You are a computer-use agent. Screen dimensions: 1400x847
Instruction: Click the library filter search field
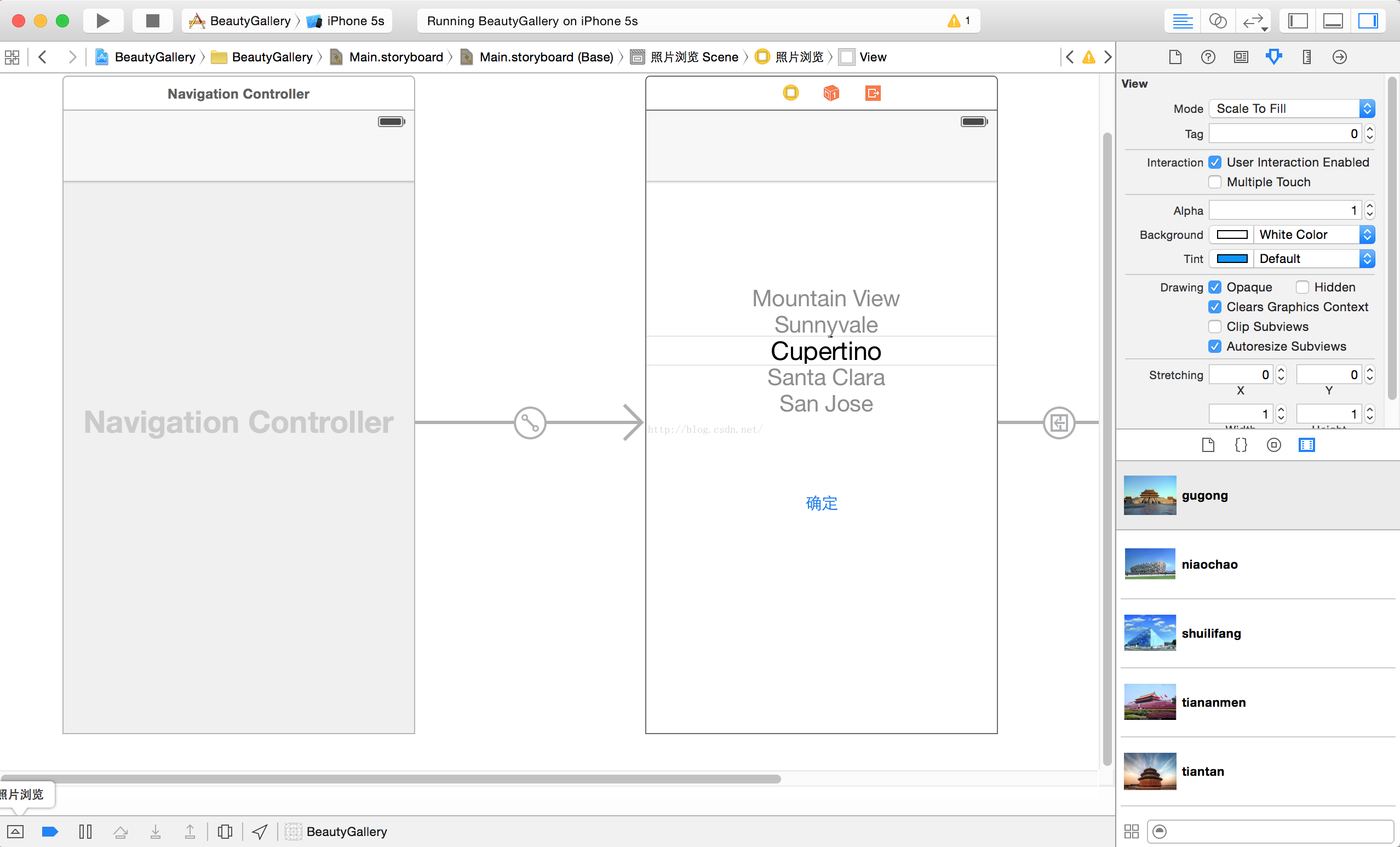pos(1270,832)
